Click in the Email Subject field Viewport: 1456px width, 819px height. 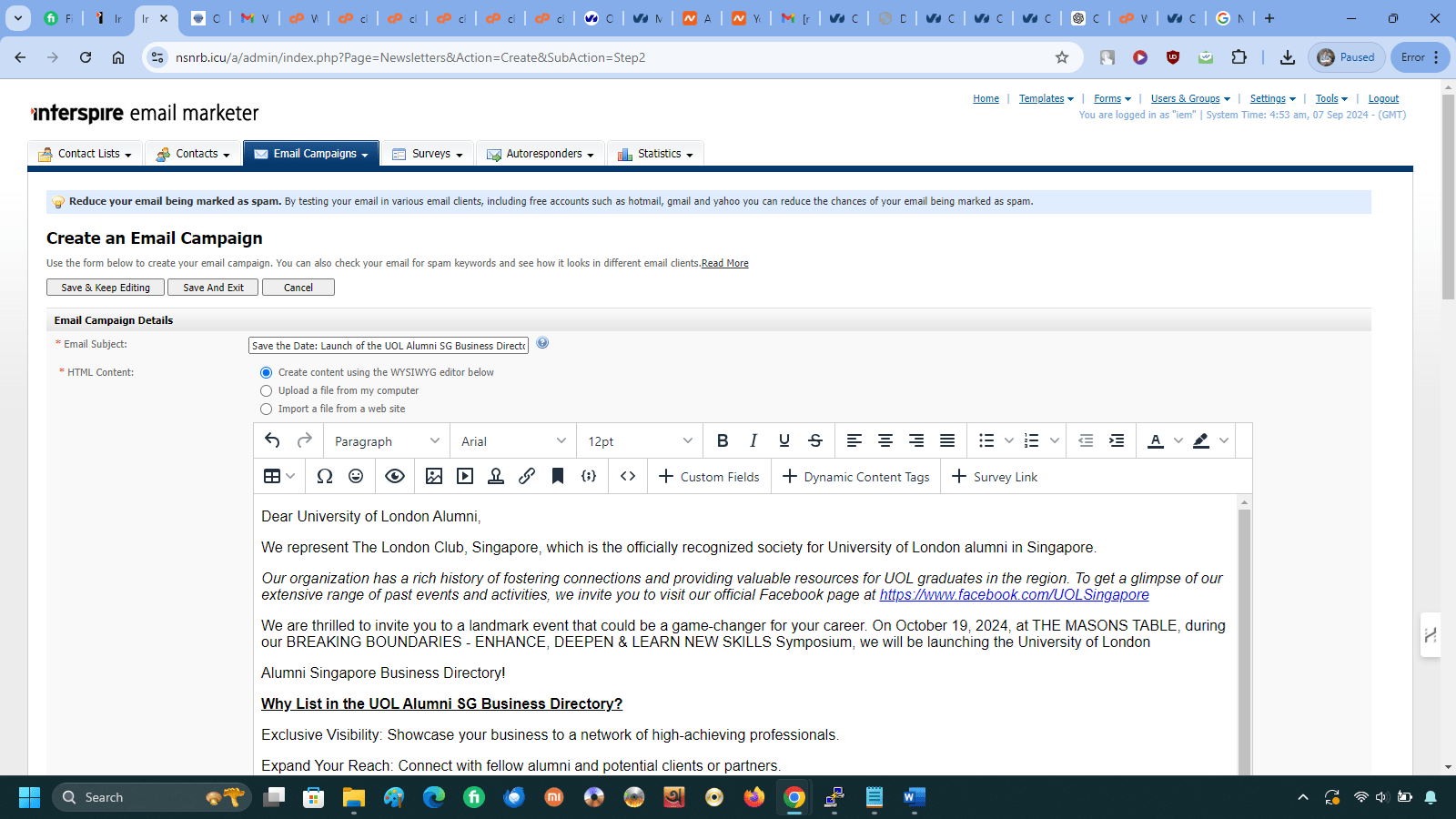tap(389, 346)
